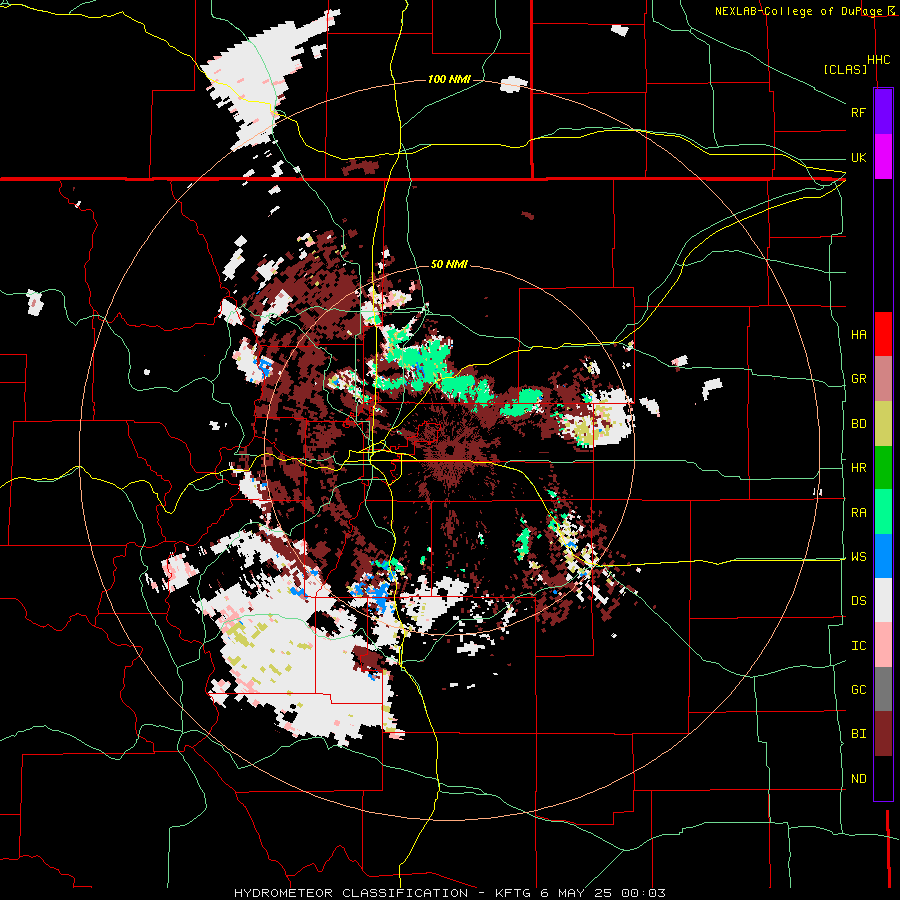The height and width of the screenshot is (900, 900).
Task: Click the magenta UK legend color swatch
Action: pyautogui.click(x=883, y=157)
